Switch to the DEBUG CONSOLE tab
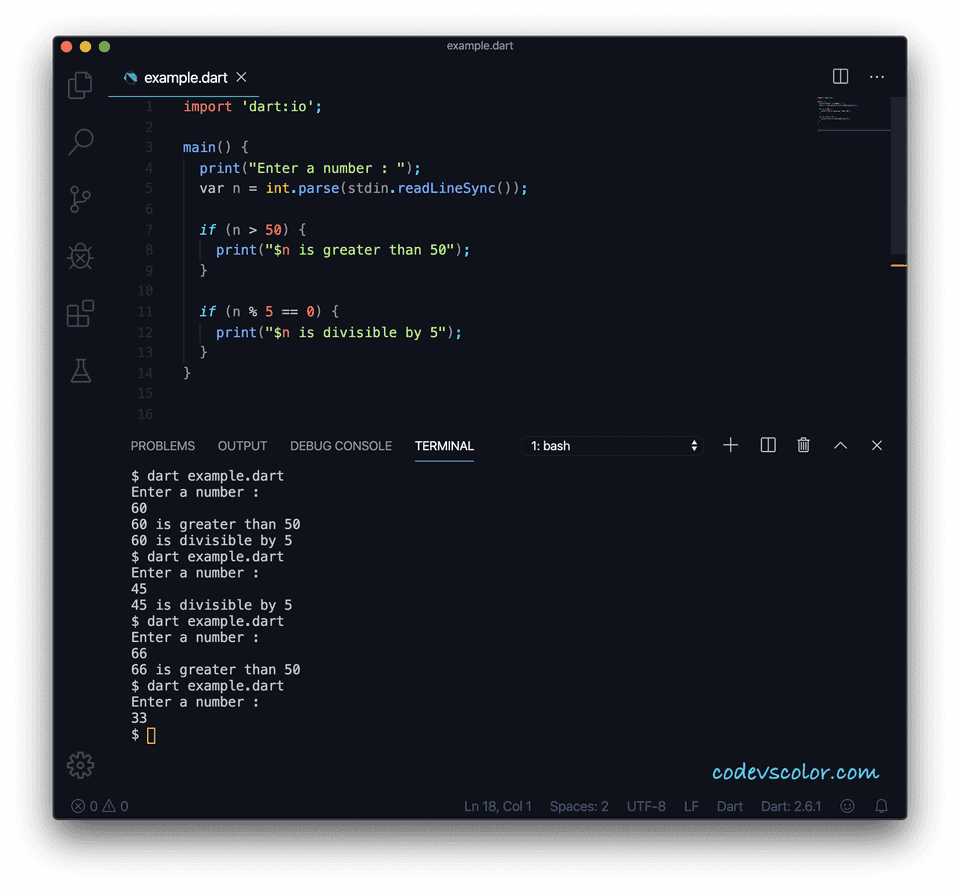The width and height of the screenshot is (960, 890). point(340,446)
